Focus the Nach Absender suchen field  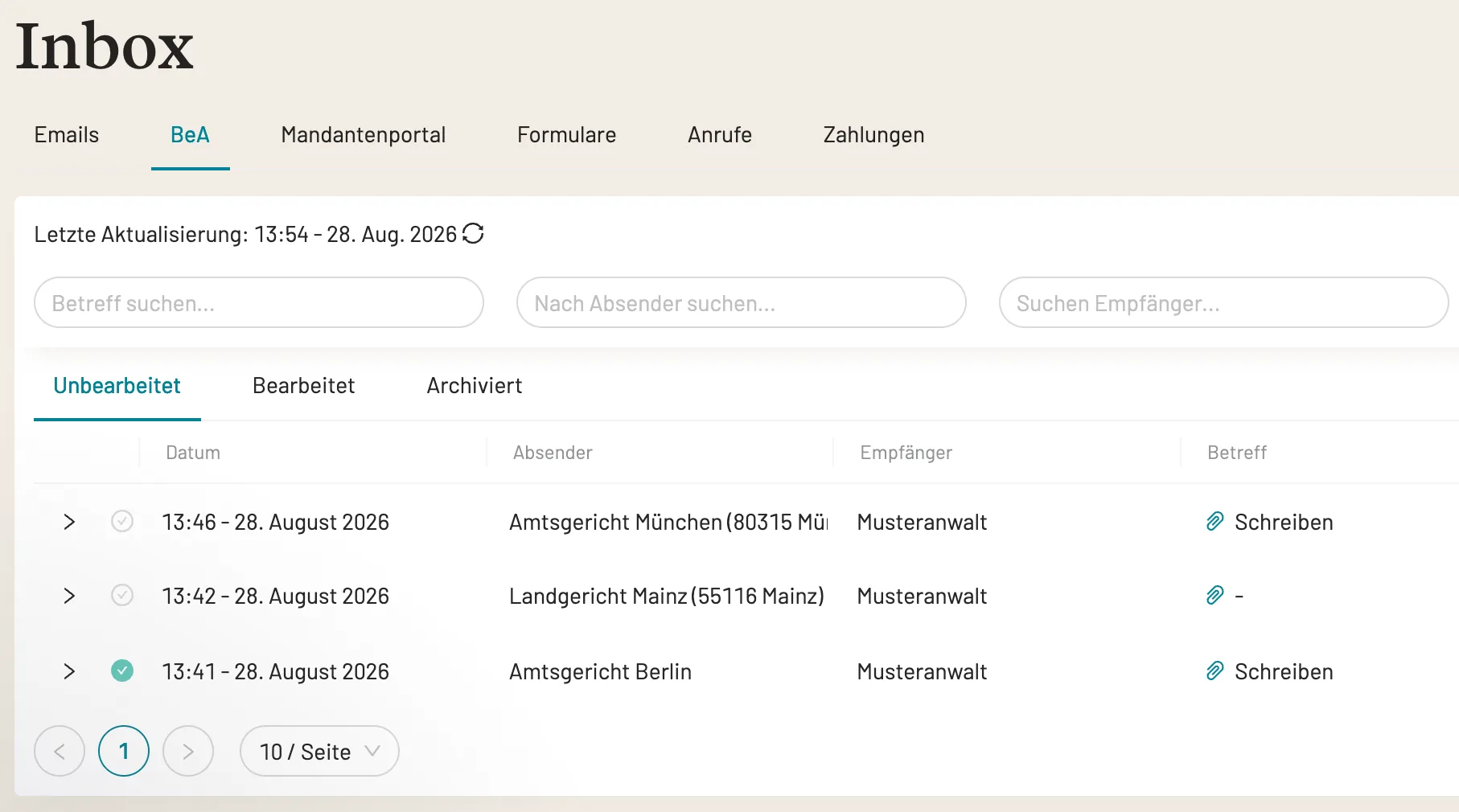tap(742, 302)
